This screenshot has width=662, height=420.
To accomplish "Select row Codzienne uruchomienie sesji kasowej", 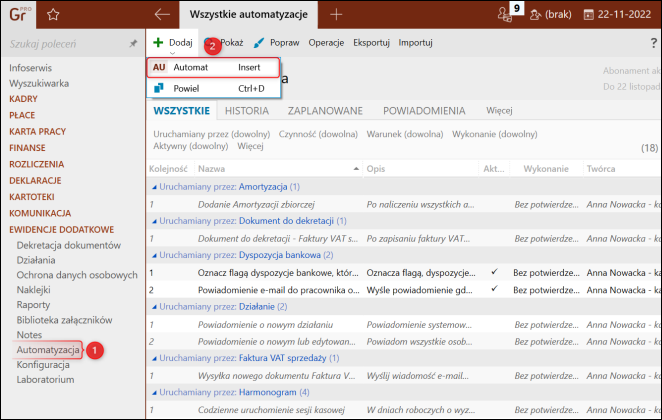I will click(404, 410).
